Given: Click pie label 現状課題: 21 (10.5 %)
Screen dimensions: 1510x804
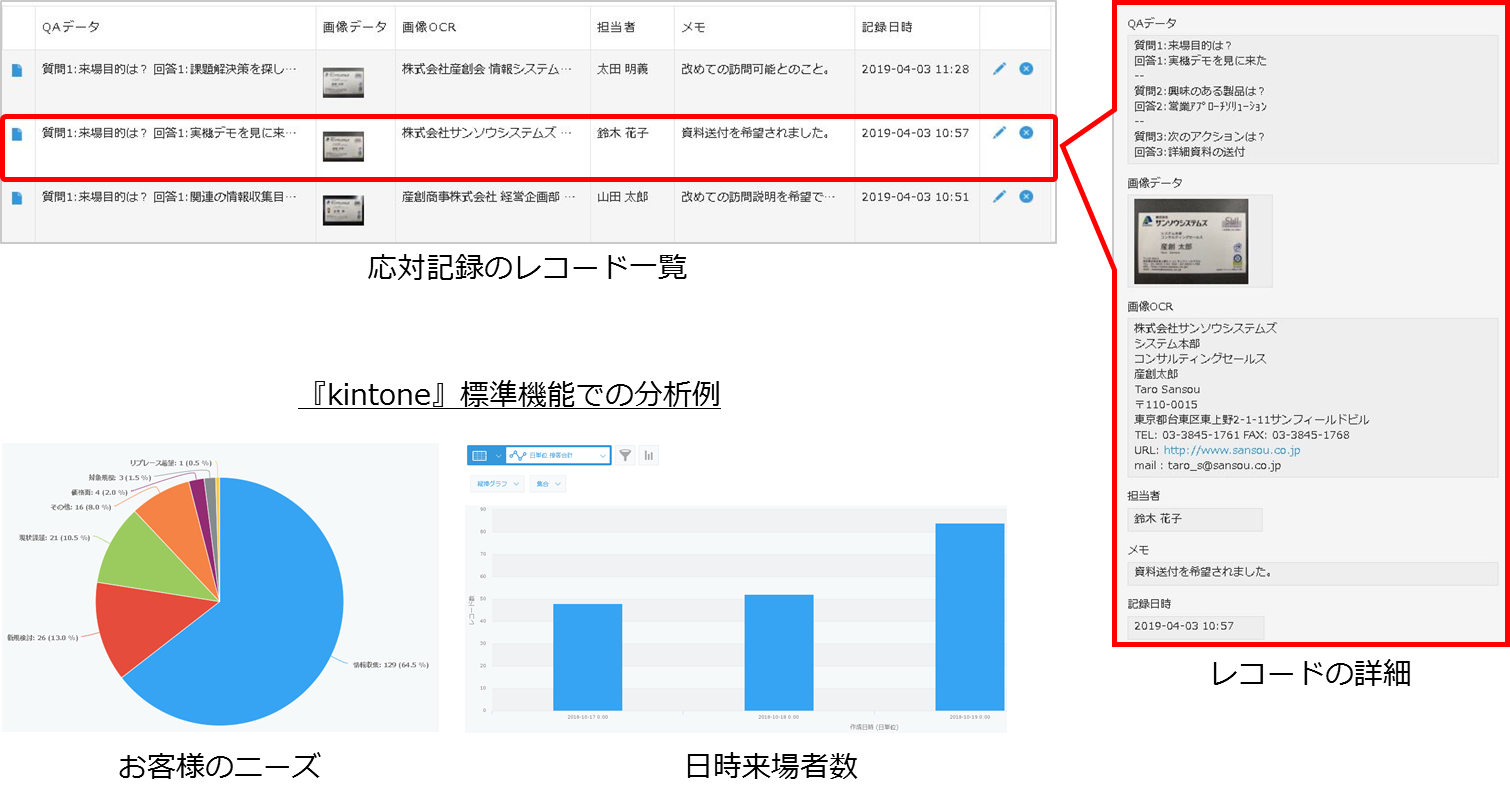Looking at the screenshot, I should (55, 537).
